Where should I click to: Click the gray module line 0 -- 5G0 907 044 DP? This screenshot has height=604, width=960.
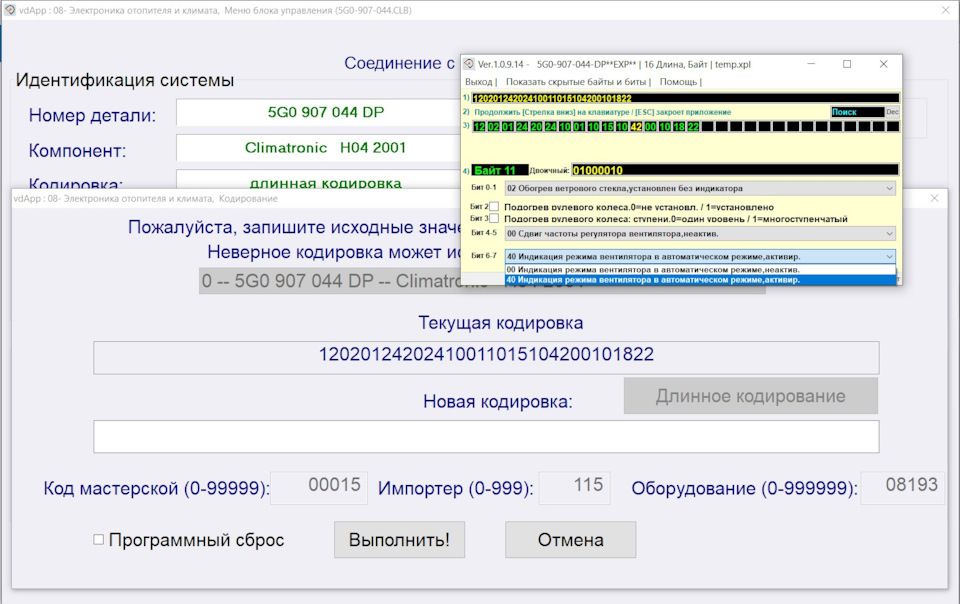(482, 281)
